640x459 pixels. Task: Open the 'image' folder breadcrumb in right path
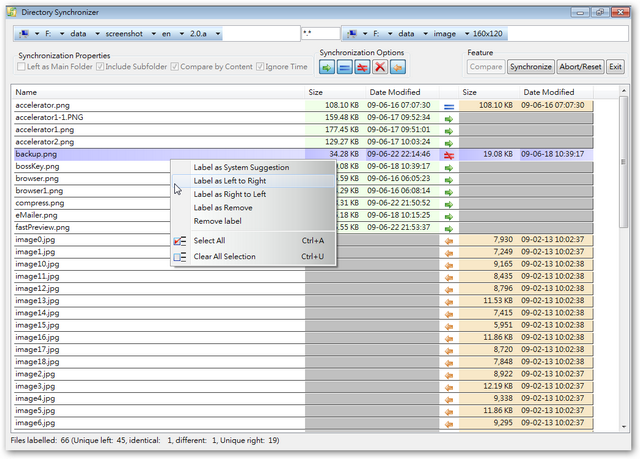pos(444,33)
